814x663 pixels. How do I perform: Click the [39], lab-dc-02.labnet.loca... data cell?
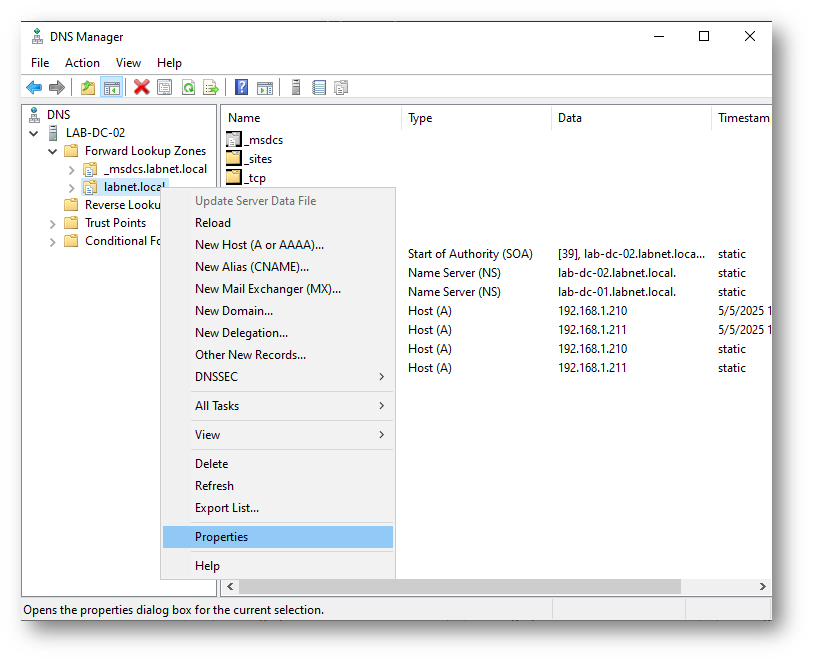631,254
